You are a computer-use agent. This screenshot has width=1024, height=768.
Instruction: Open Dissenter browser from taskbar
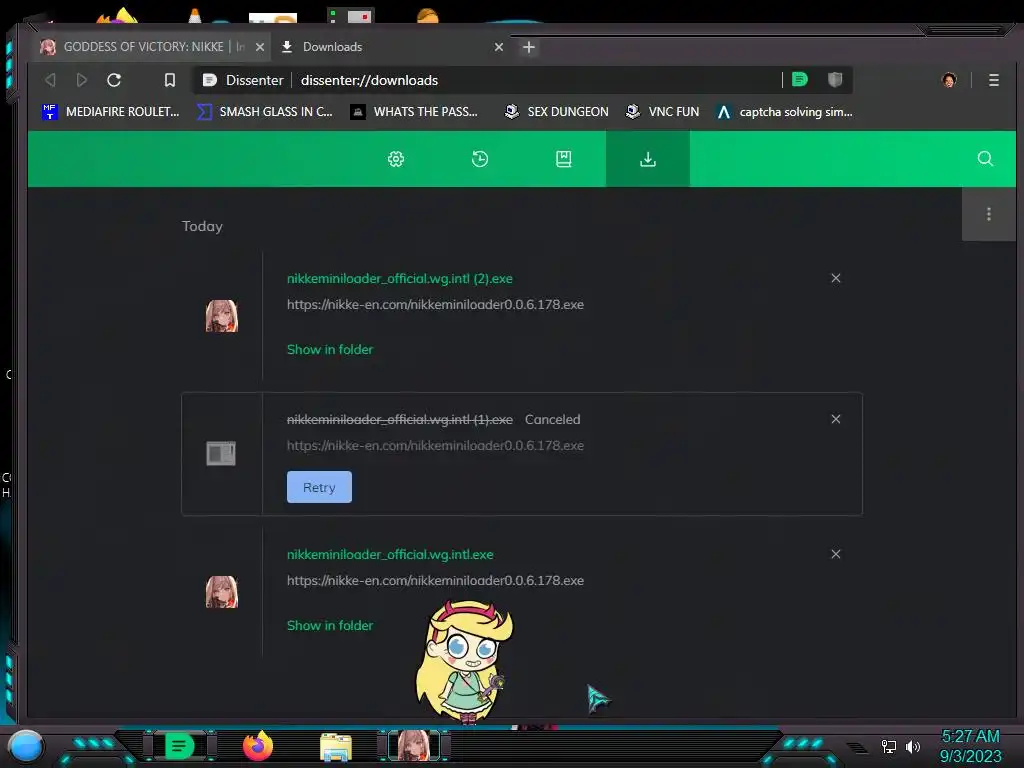179,746
